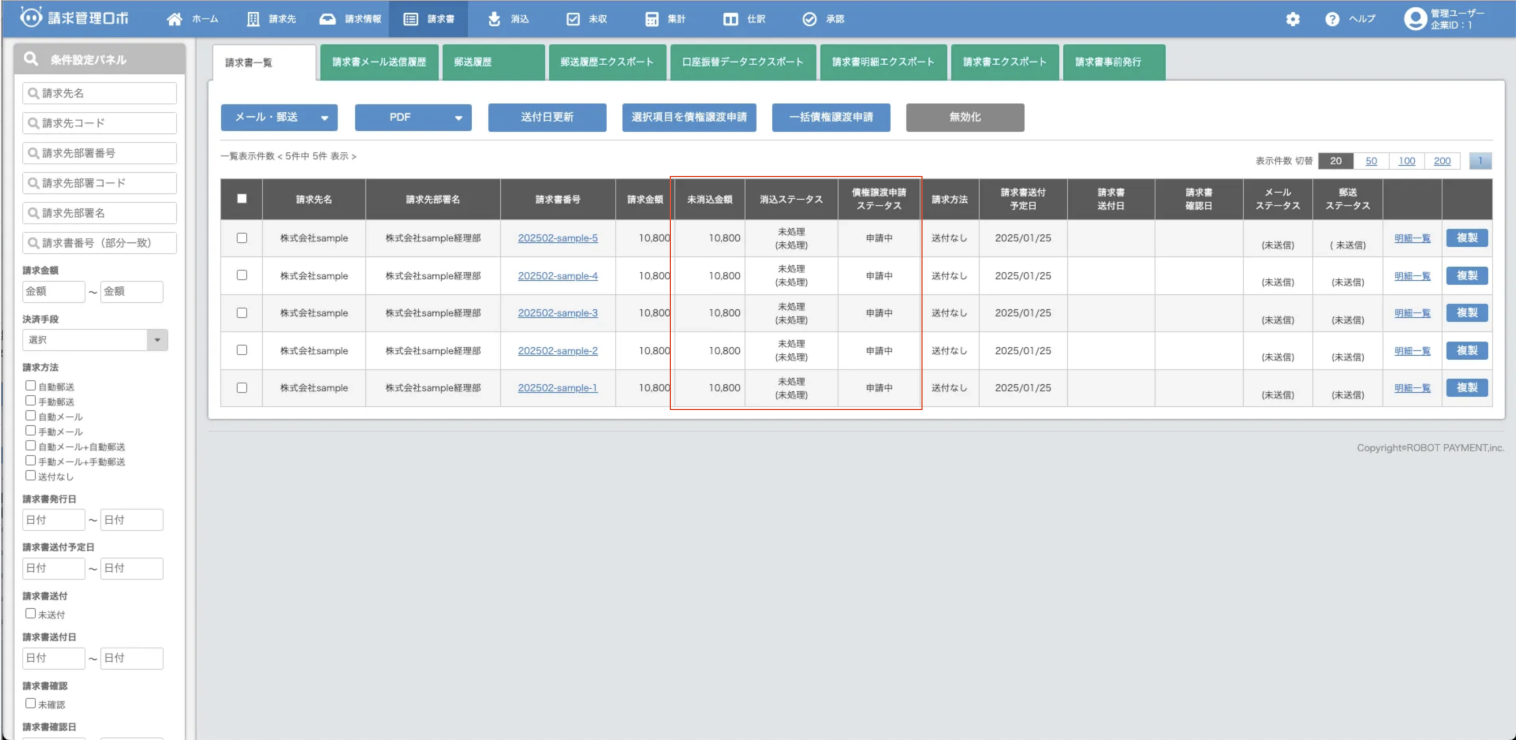The image size is (1516, 740).
Task: Click the 管理ユーザー account icon
Action: point(1415,19)
